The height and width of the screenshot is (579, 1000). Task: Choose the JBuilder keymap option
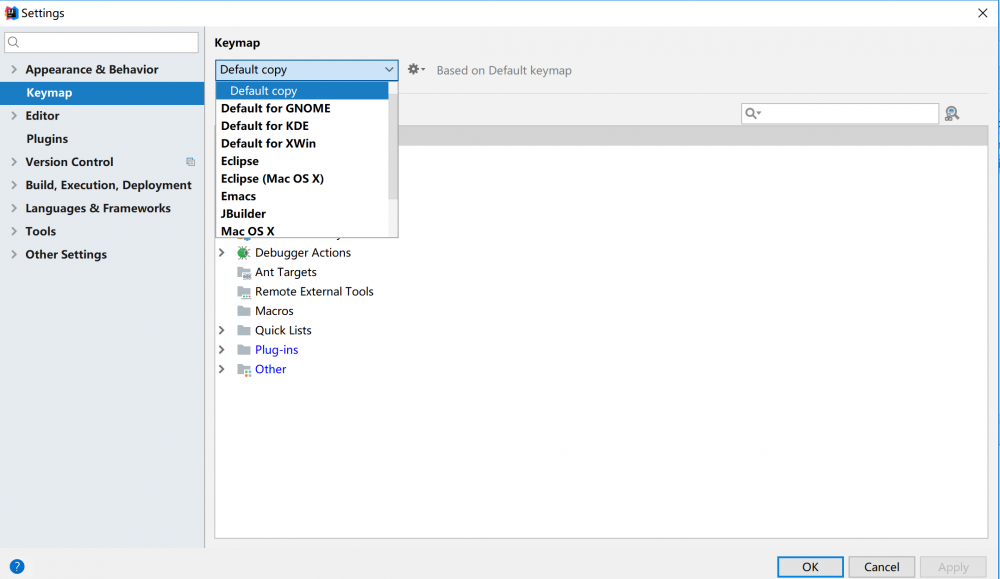click(x=302, y=214)
